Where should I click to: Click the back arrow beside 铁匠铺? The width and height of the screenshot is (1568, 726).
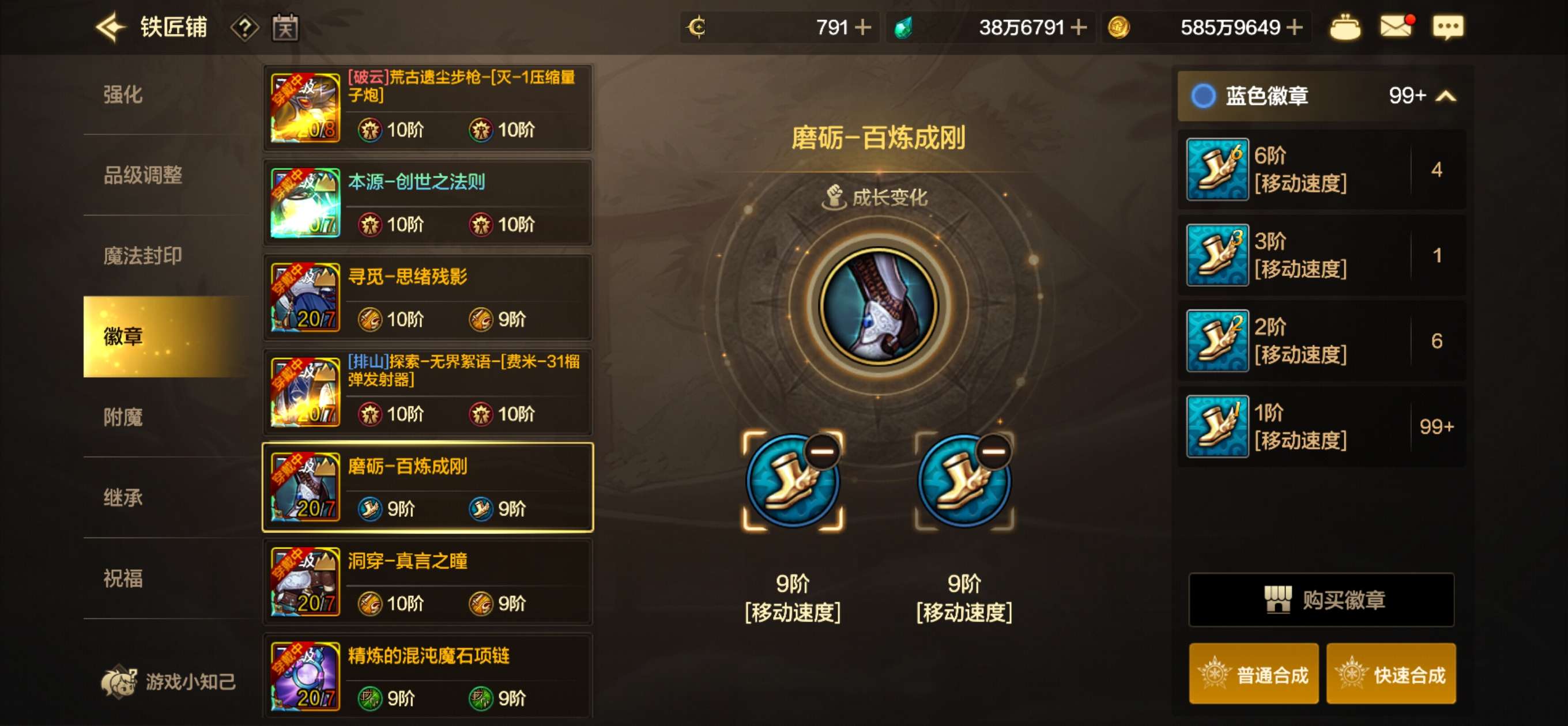tap(111, 28)
